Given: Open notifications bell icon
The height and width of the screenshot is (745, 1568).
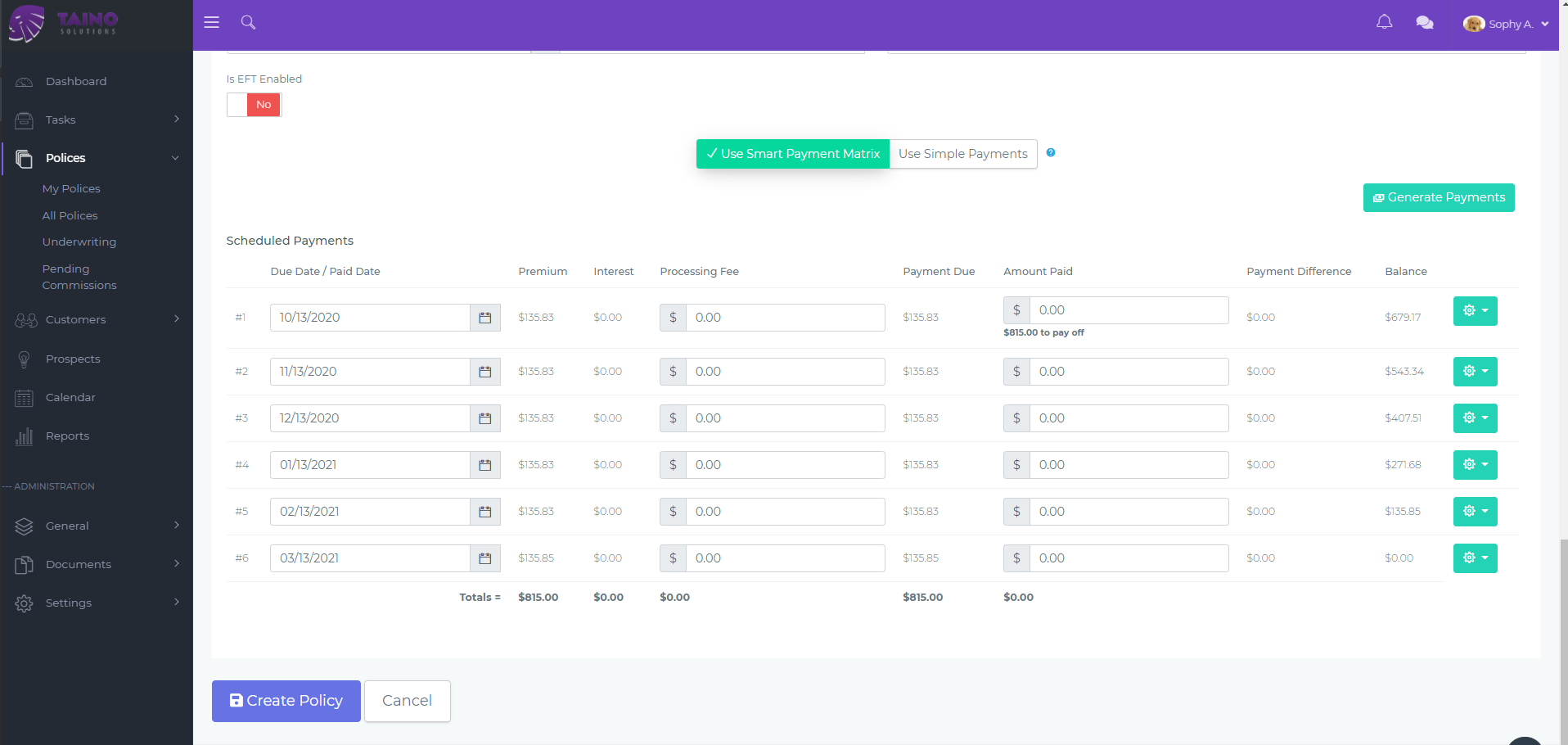Looking at the screenshot, I should click(x=1384, y=22).
